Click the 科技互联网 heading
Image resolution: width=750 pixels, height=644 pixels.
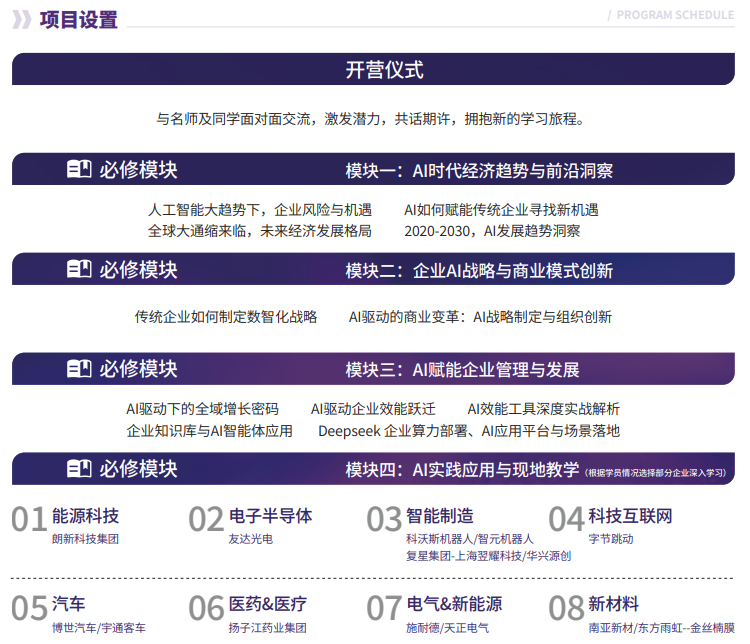point(630,516)
